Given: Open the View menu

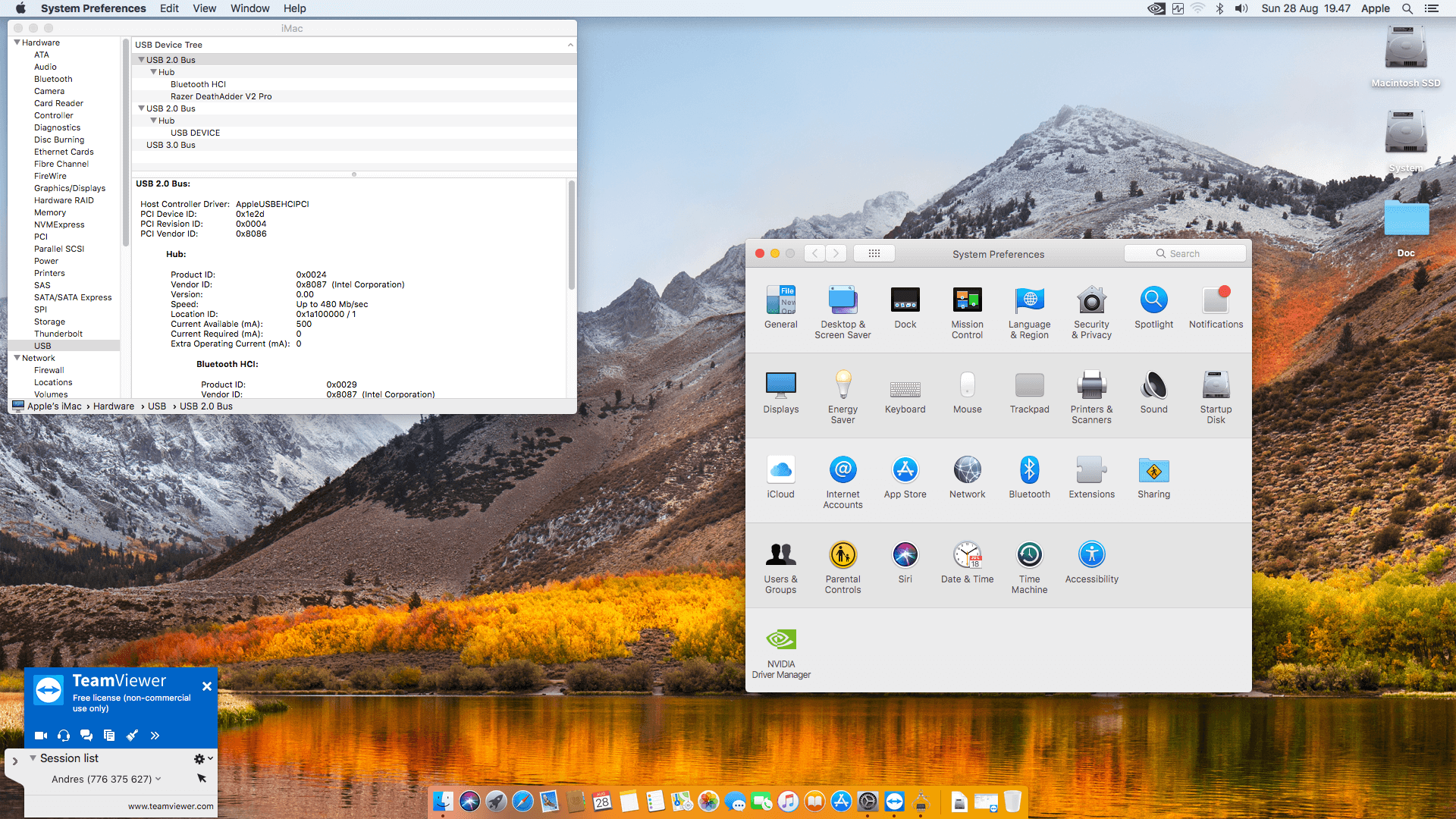Looking at the screenshot, I should (x=204, y=8).
